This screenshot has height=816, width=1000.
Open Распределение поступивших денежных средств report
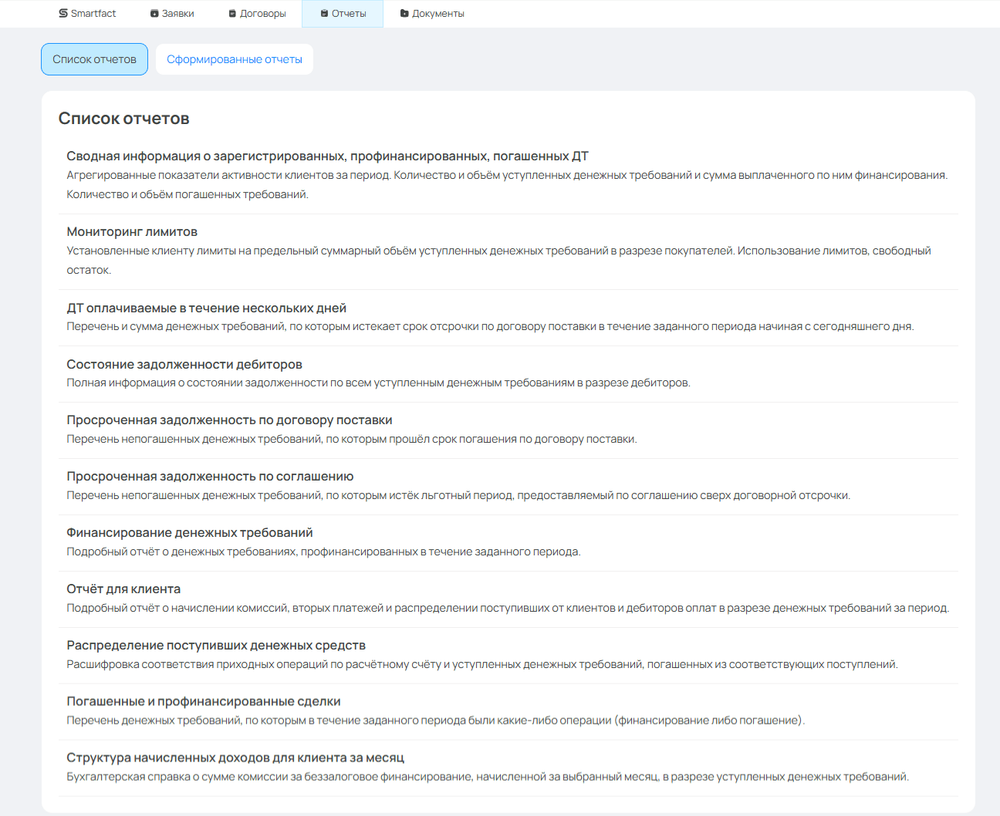pos(216,645)
